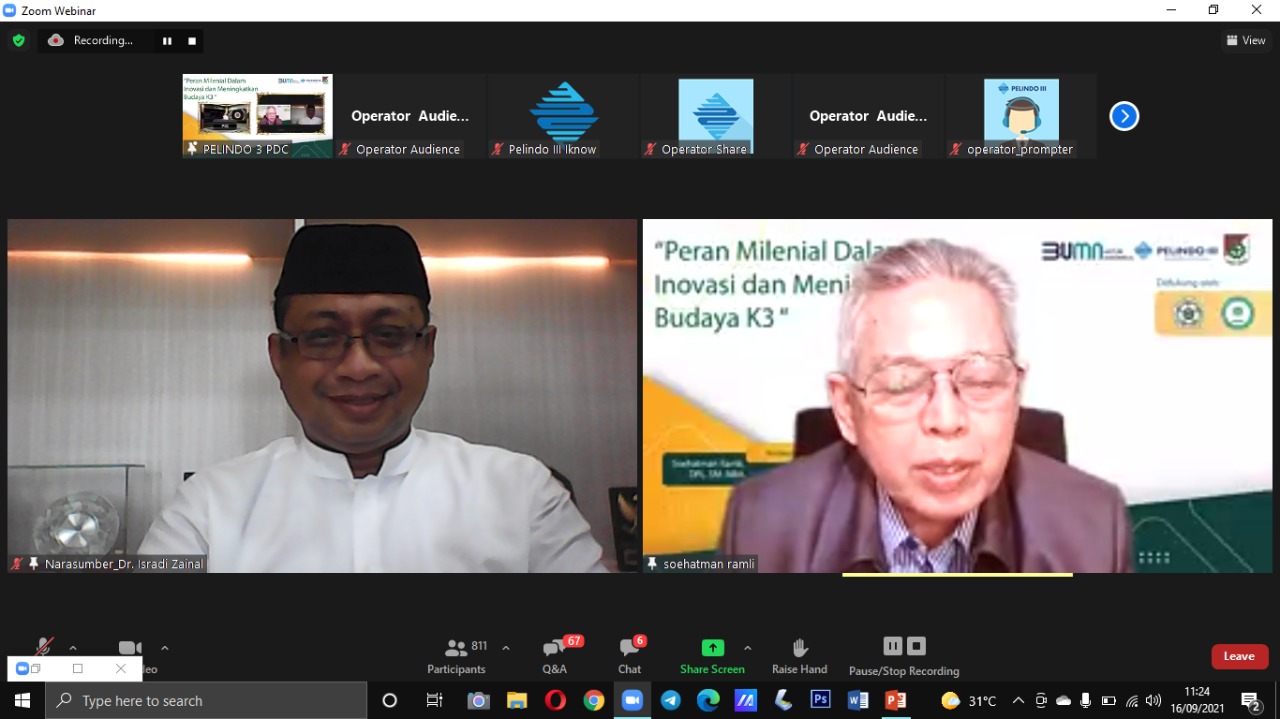Open the Participants panel

pyautogui.click(x=456, y=655)
